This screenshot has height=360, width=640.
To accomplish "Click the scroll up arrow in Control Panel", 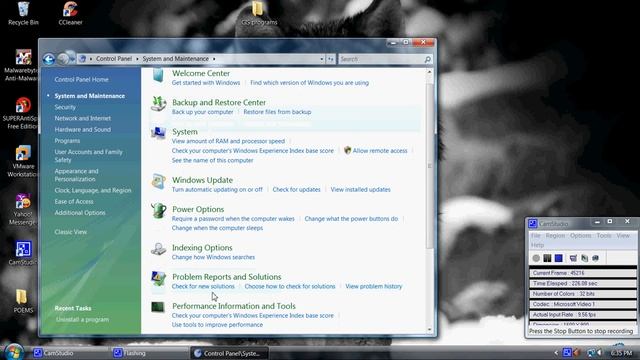I will coord(429,72).
